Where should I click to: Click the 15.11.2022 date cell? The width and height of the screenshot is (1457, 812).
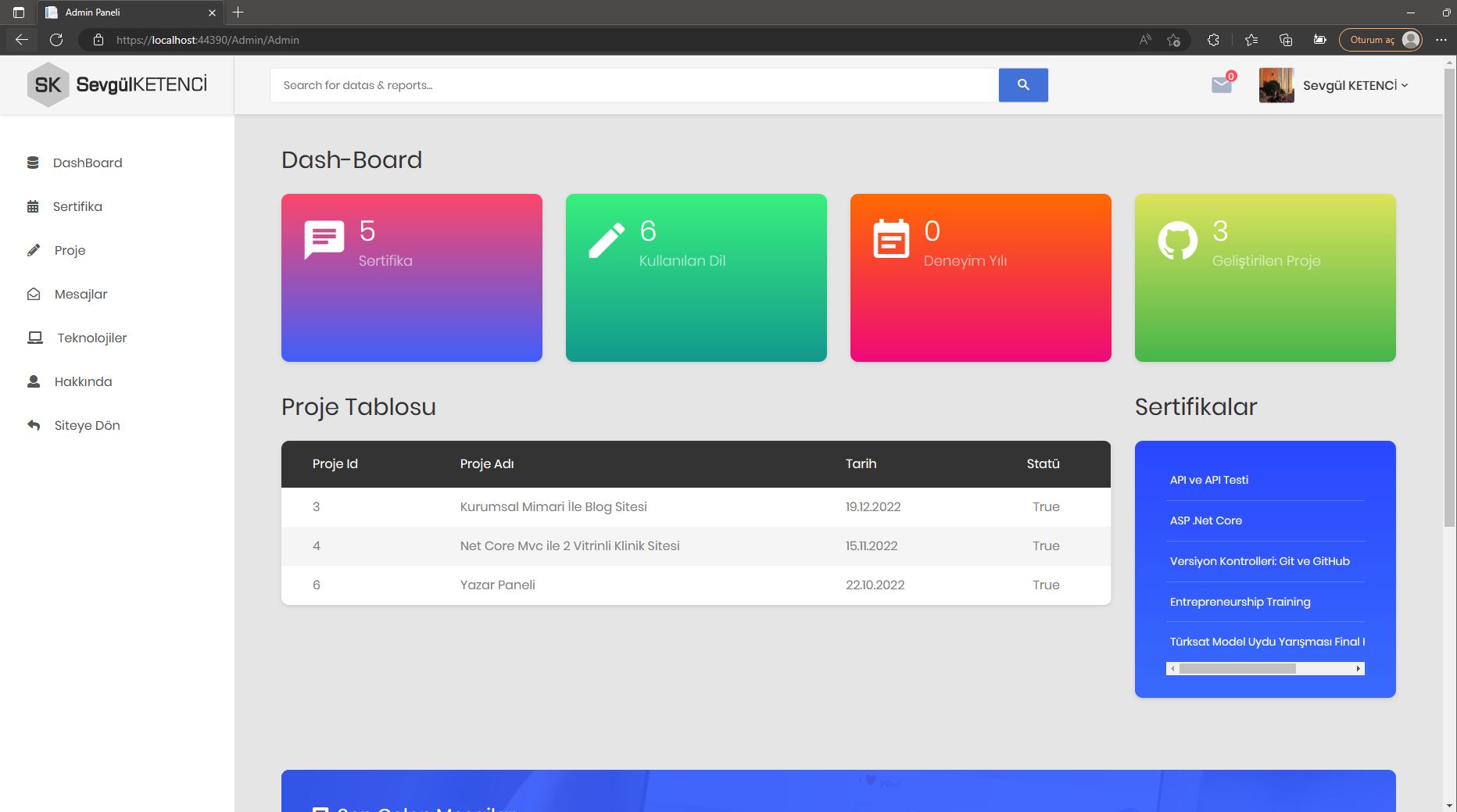pyautogui.click(x=872, y=546)
